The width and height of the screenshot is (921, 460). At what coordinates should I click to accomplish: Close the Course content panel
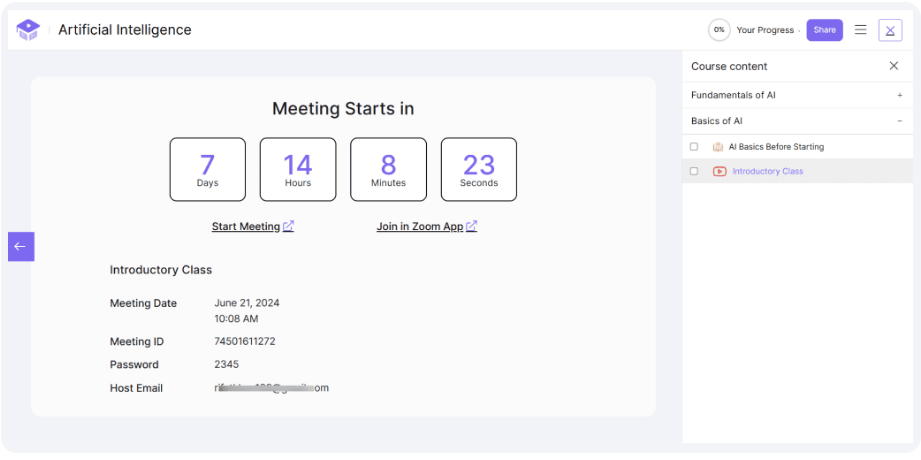click(x=894, y=66)
